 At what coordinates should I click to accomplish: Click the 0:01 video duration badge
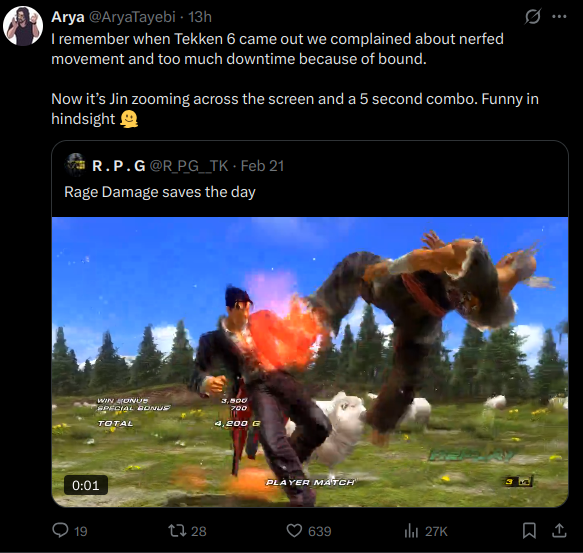point(86,485)
